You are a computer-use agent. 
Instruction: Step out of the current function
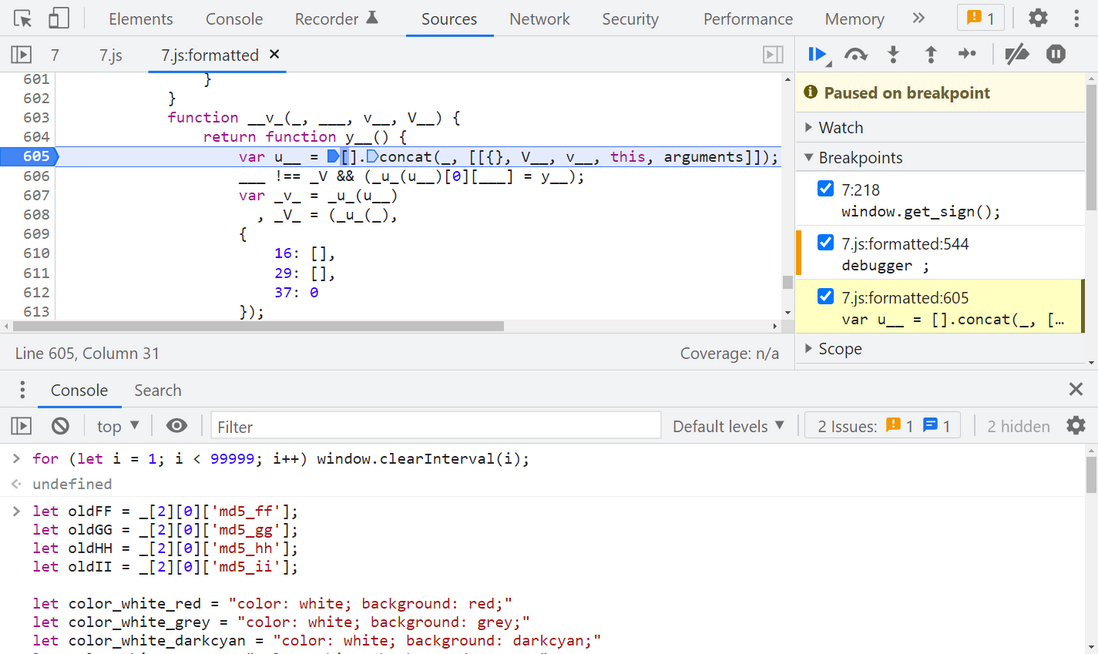931,55
